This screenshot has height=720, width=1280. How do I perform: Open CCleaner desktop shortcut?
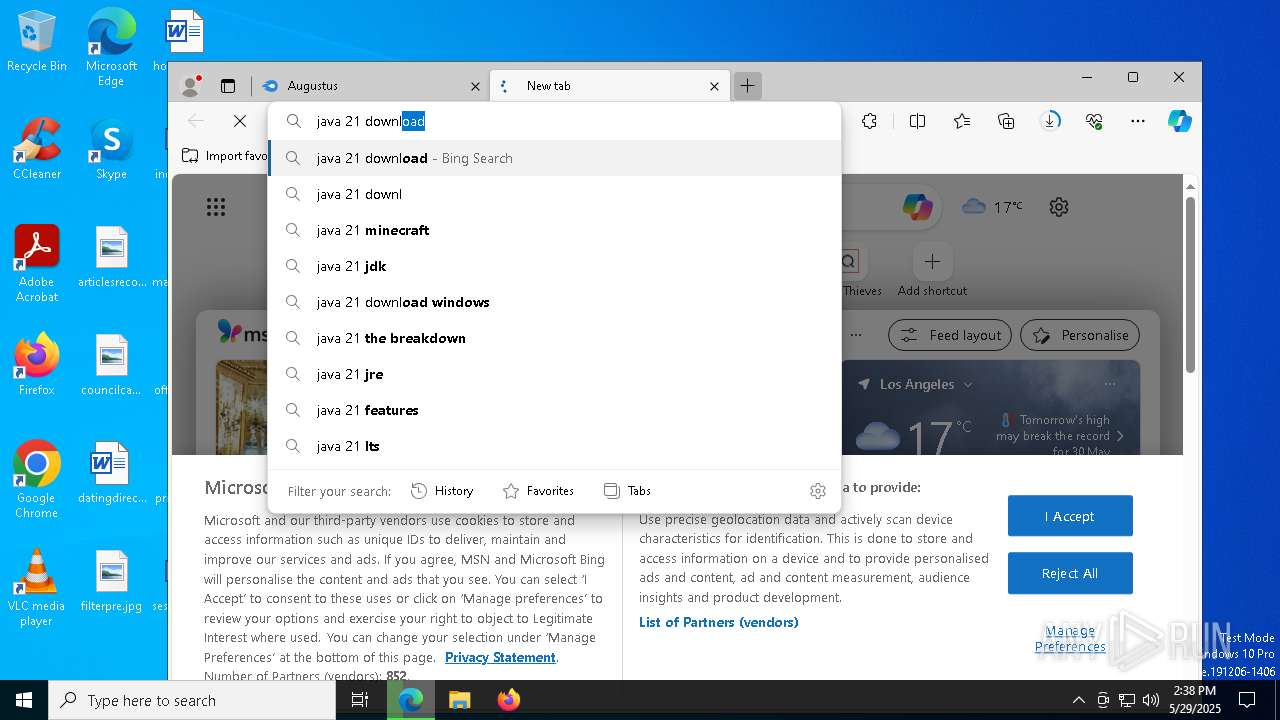[37, 148]
